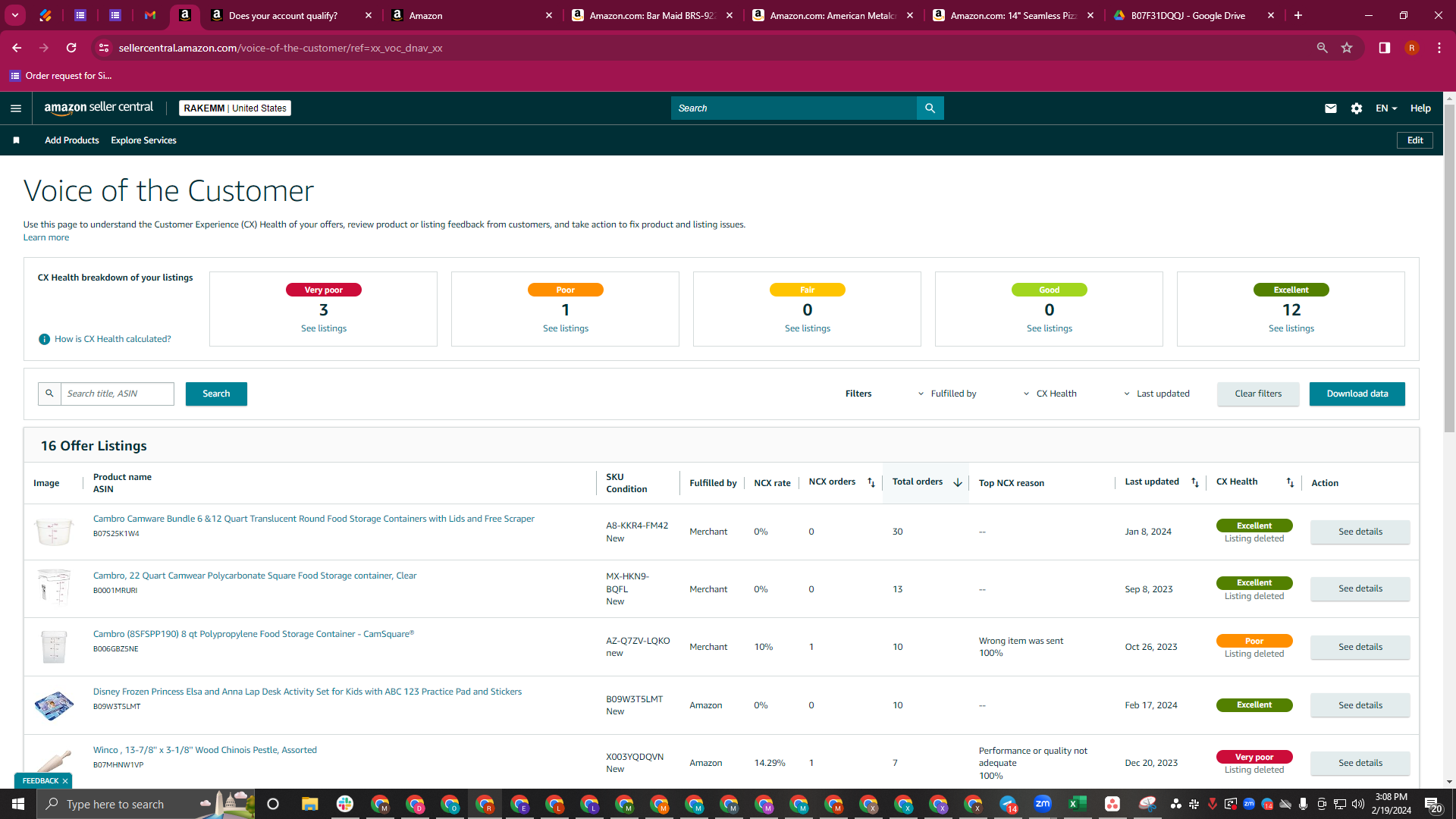Open the RAKEMM United States marketplace switcher
Screen dimensions: 1456x819
click(235, 108)
